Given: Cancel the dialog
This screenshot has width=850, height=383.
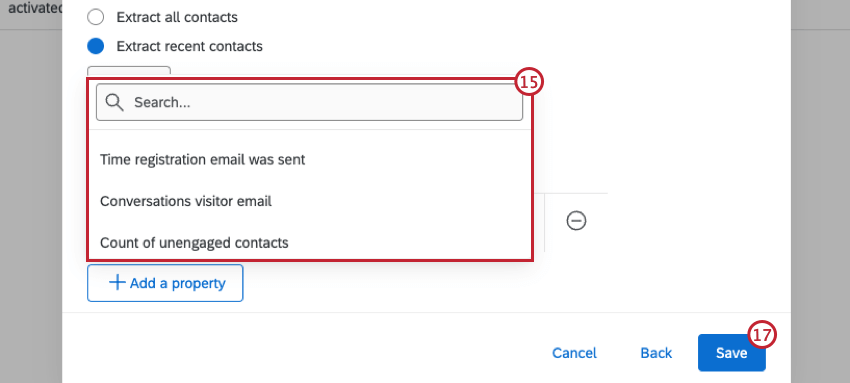Looking at the screenshot, I should [x=574, y=353].
